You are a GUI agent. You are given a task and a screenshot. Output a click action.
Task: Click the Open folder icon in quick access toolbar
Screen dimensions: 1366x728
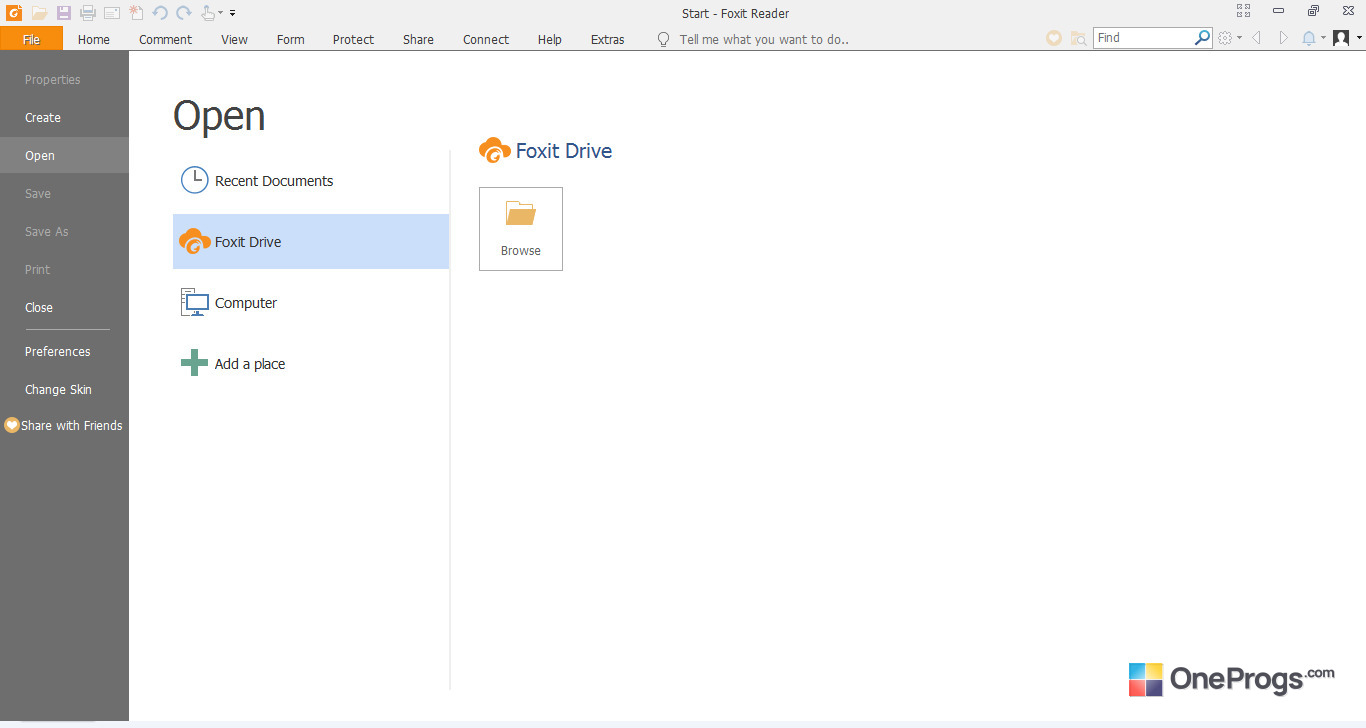click(x=39, y=13)
